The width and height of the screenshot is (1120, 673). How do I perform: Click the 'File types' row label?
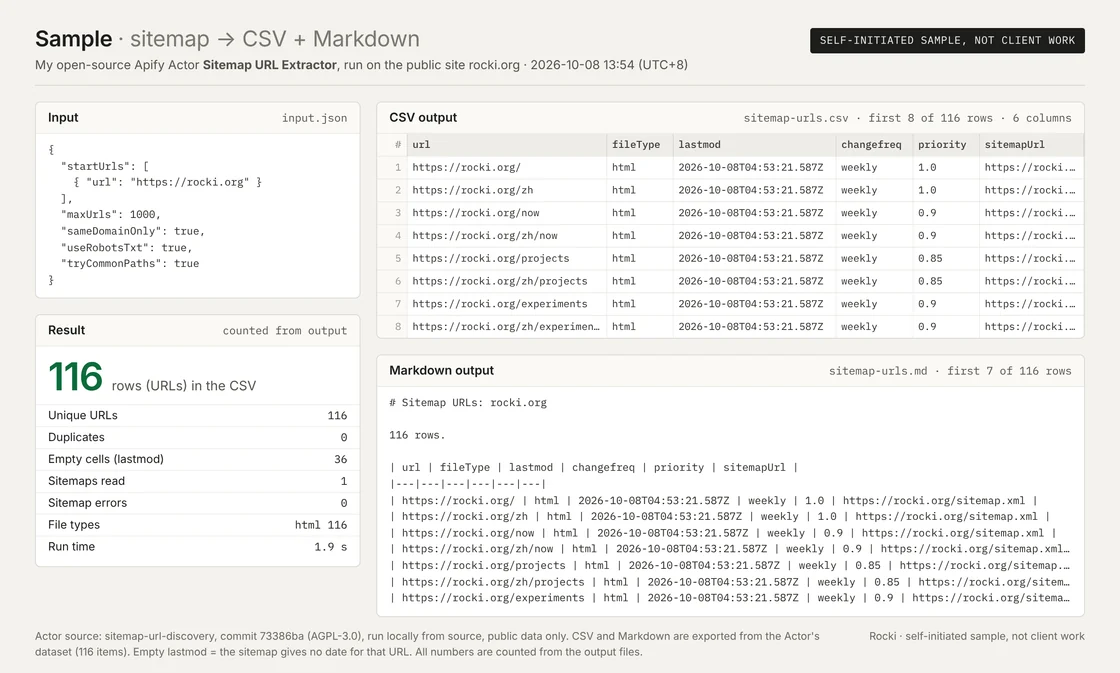tap(74, 524)
